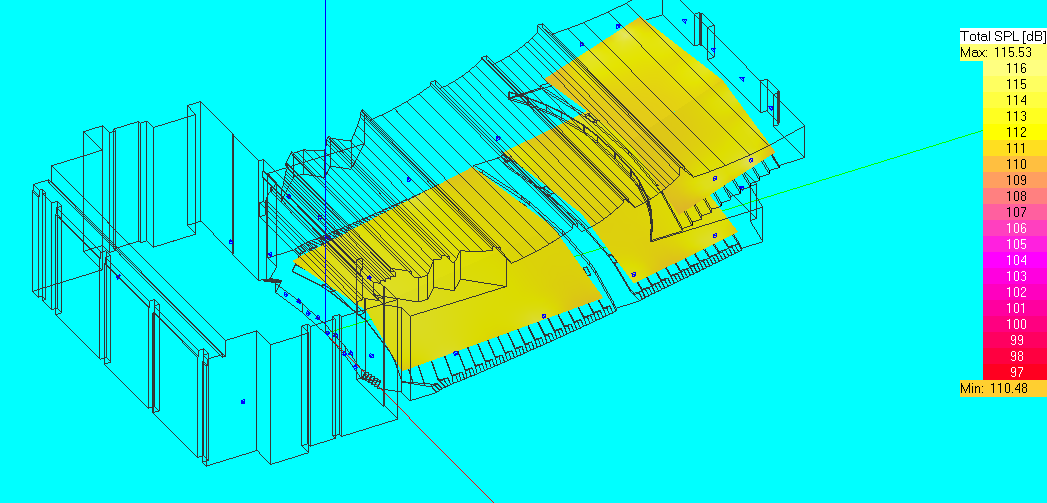Choose the 103 dB legend color band

coord(1015,277)
